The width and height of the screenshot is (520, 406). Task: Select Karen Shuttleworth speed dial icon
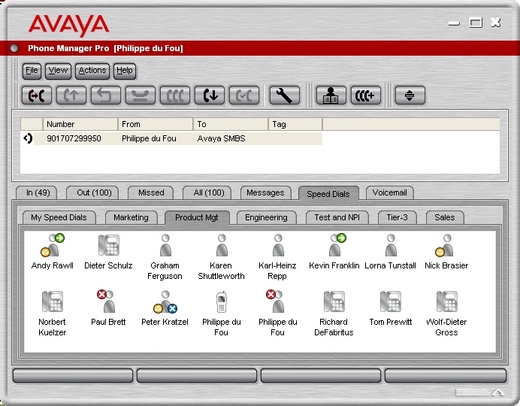coord(222,245)
